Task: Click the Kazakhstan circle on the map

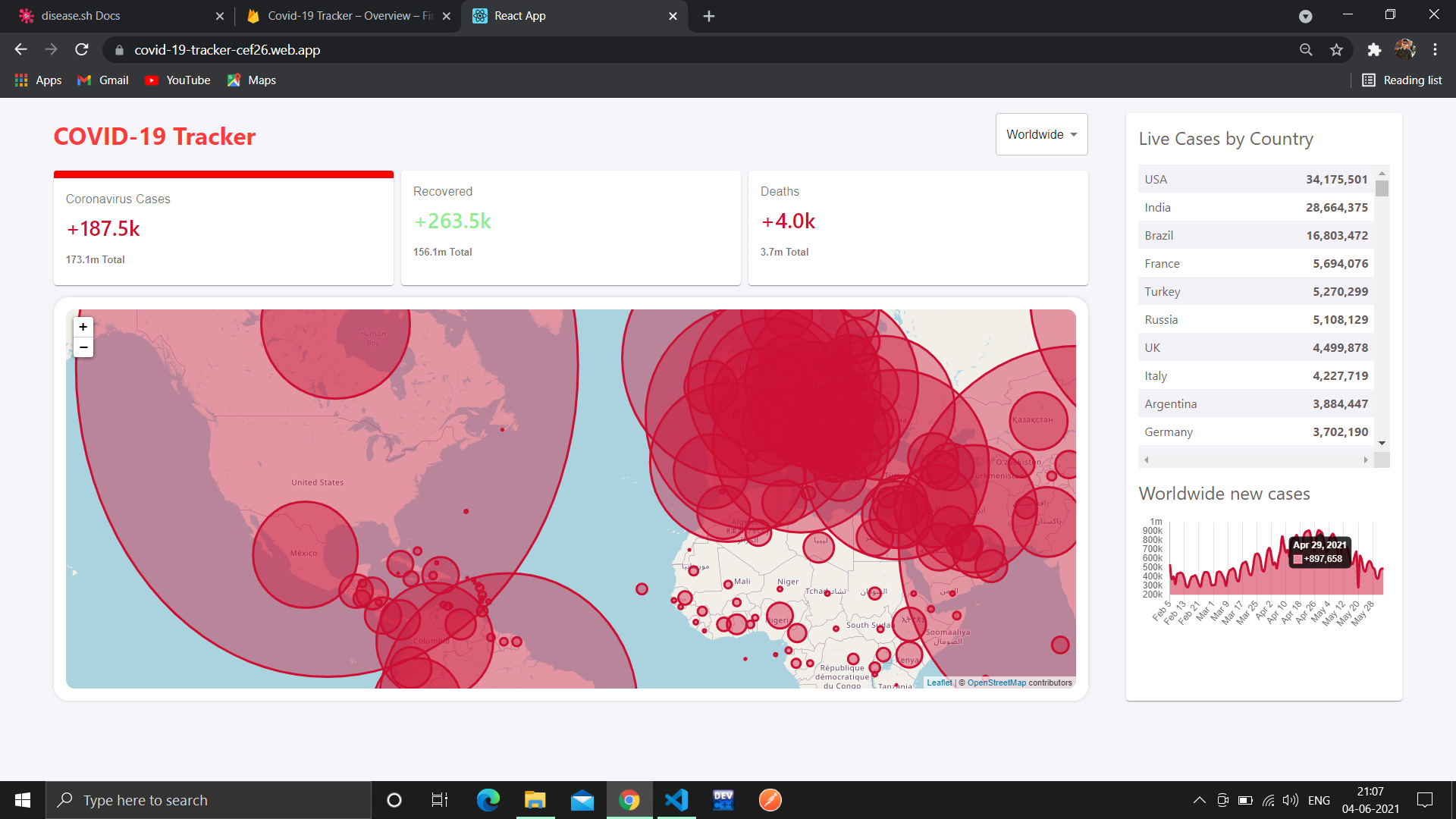Action: 1038,421
